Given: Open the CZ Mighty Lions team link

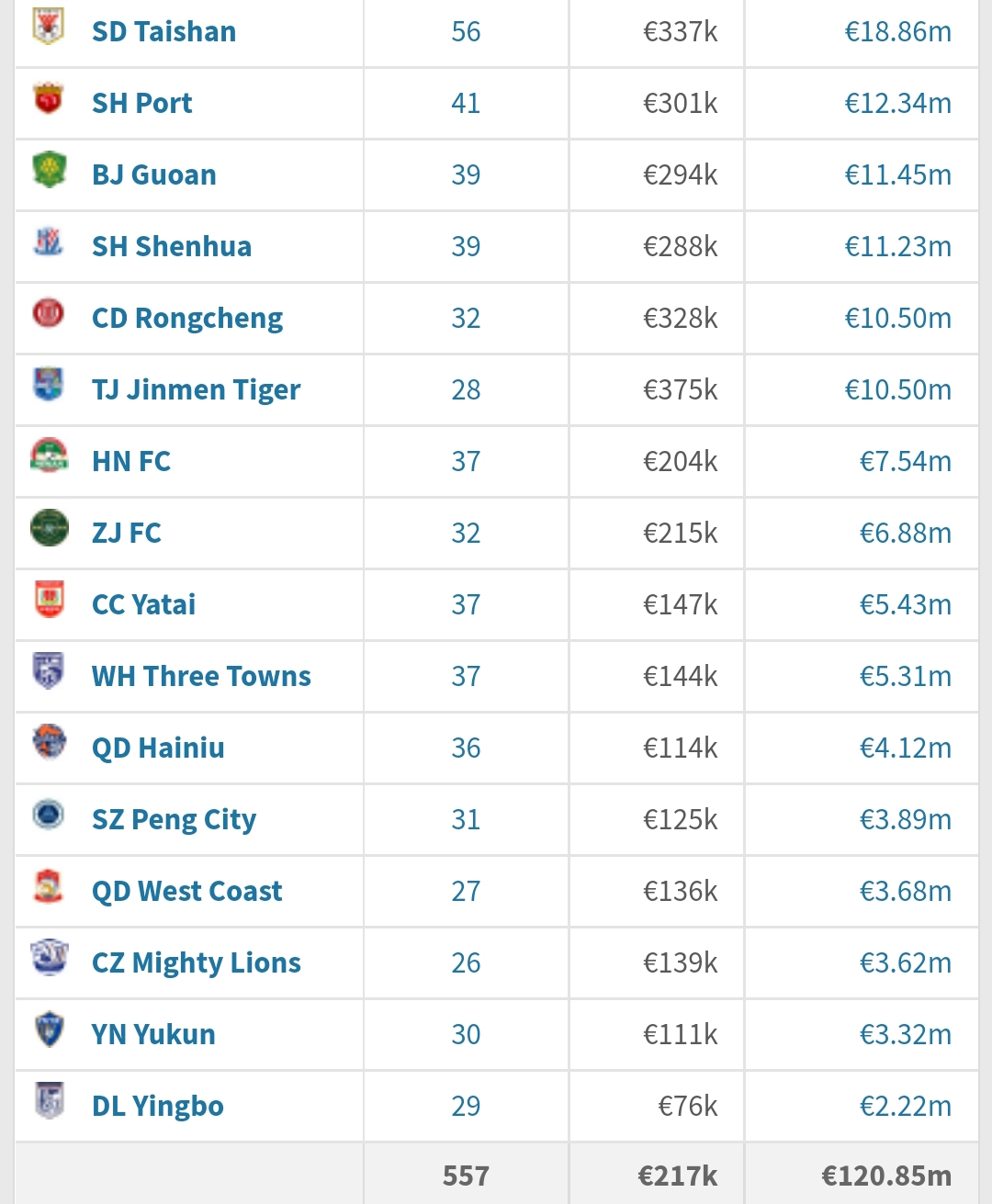Looking at the screenshot, I should coord(197,963).
